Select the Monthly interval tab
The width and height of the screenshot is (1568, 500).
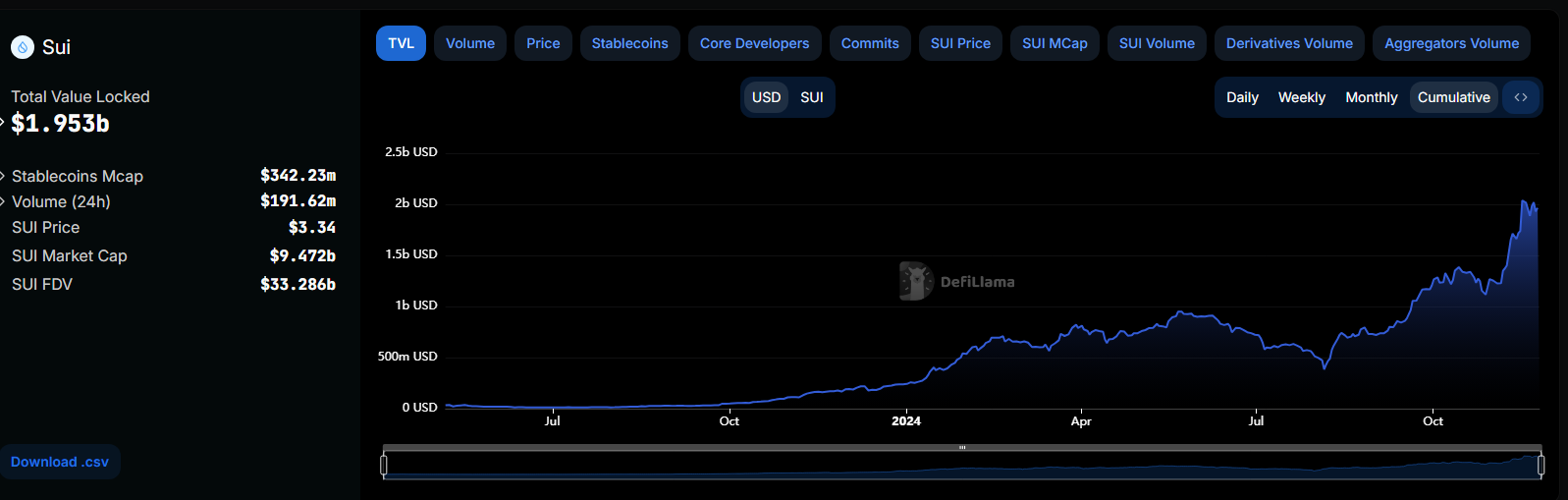click(1371, 97)
